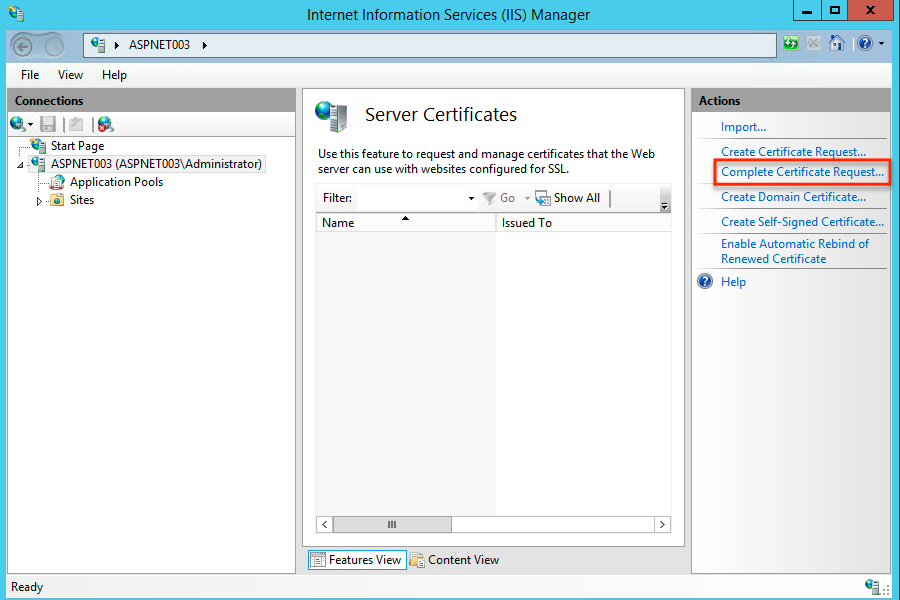900x600 pixels.
Task: Open the Help question mark toolbar icon
Action: pos(865,44)
